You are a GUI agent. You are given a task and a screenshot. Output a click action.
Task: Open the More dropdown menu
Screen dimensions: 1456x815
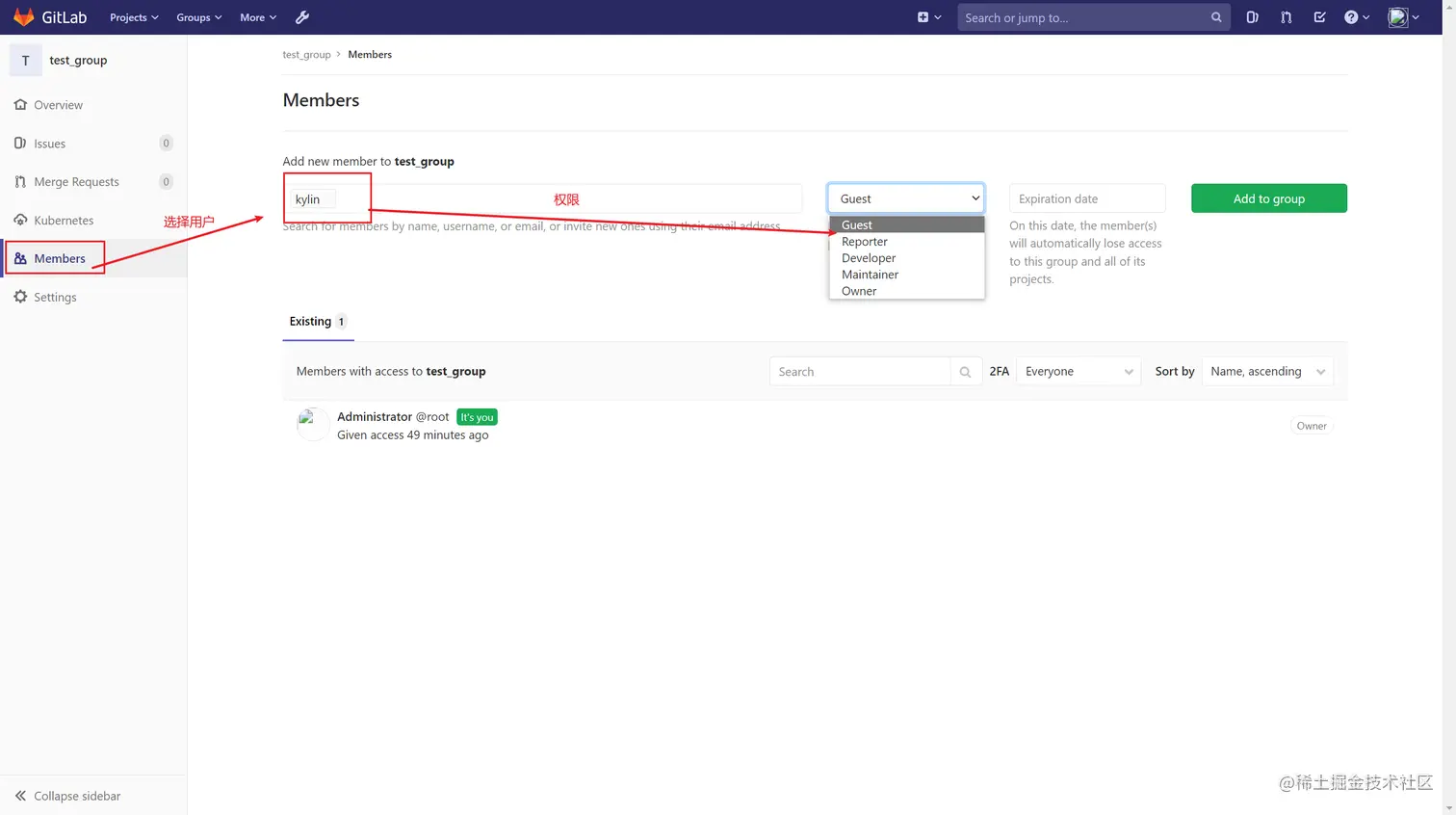coord(258,17)
